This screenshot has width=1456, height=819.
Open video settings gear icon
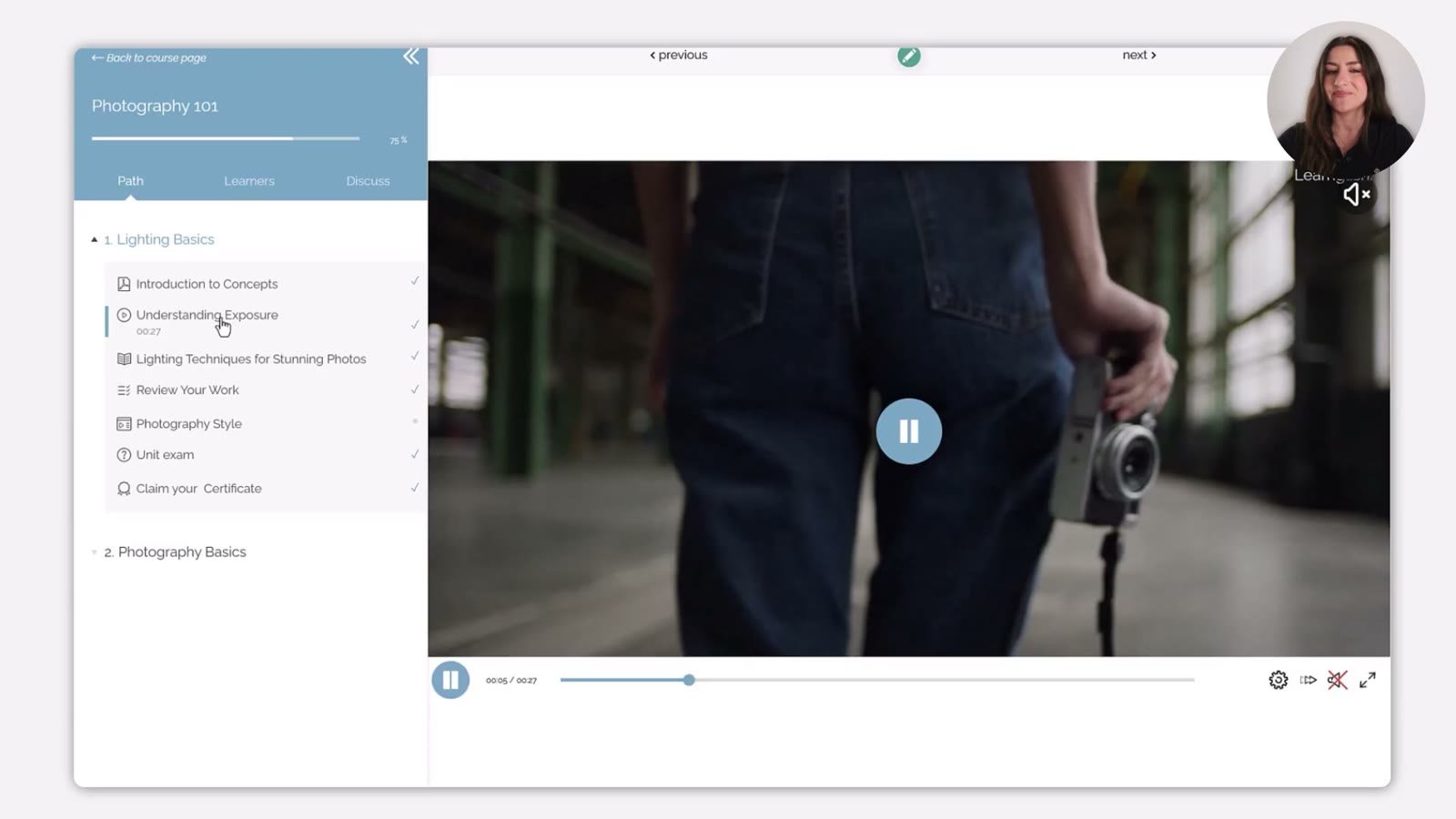pos(1278,680)
